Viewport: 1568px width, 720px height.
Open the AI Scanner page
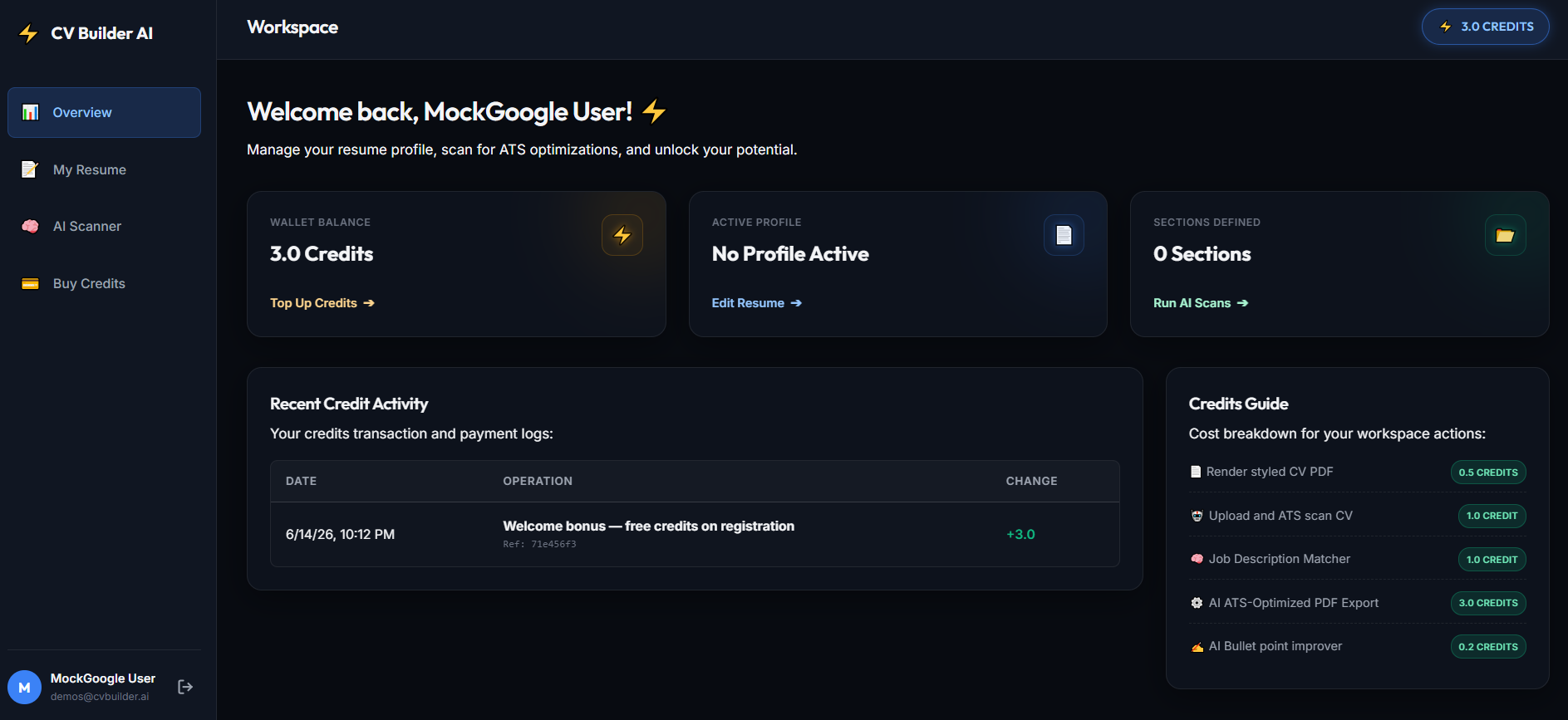[x=104, y=226]
